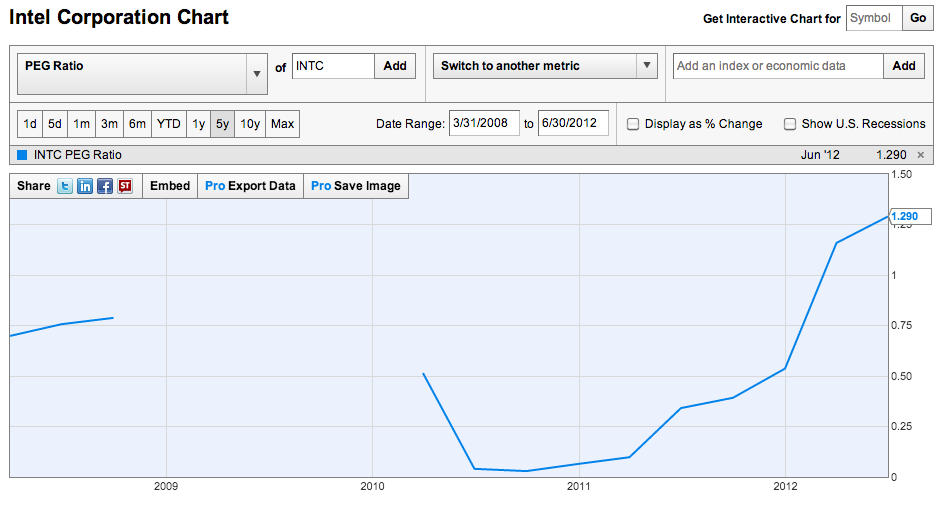
Task: Share chart via StockTwits icon
Action: click(125, 186)
